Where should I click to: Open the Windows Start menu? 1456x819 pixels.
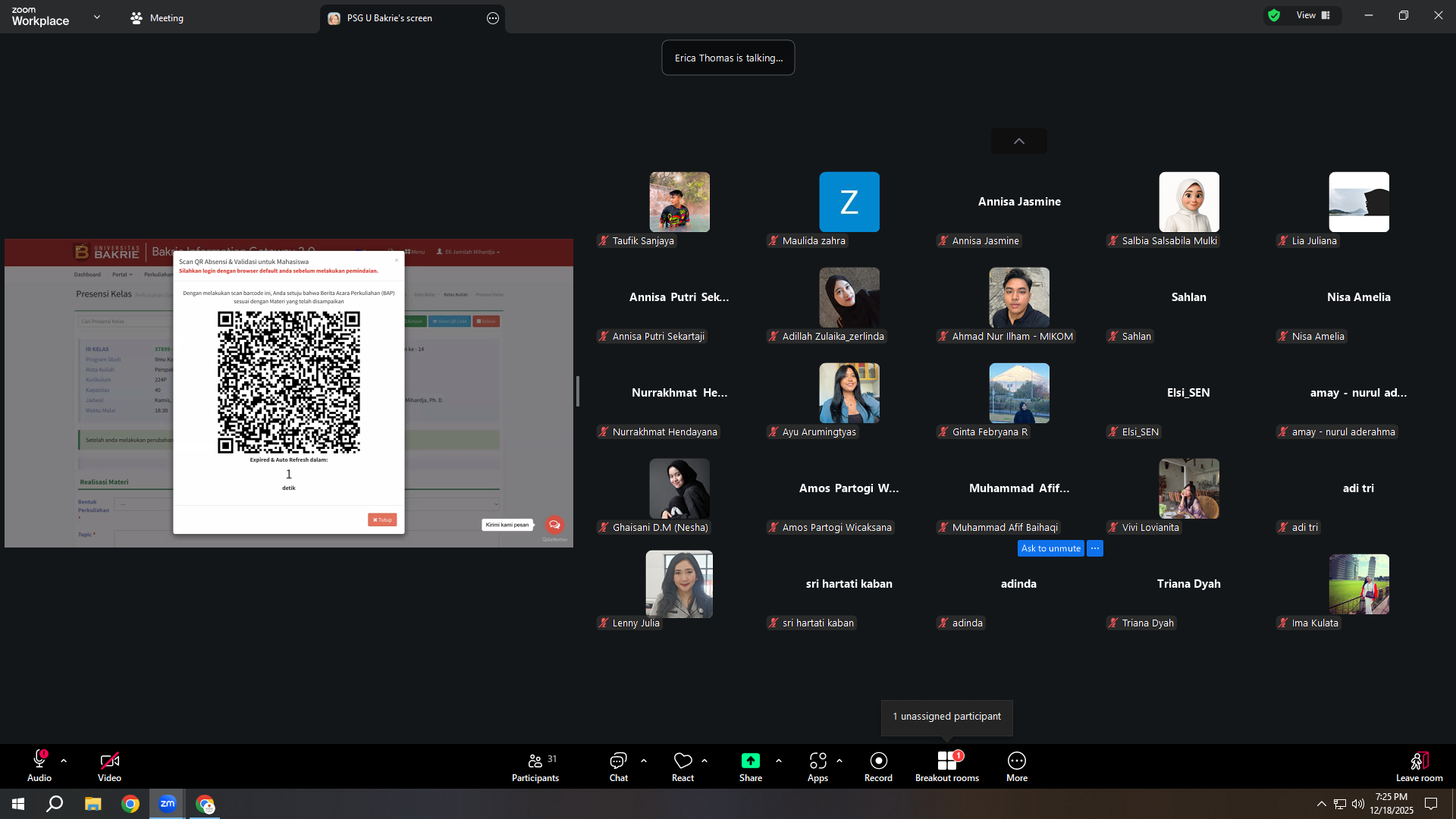coord(18,804)
